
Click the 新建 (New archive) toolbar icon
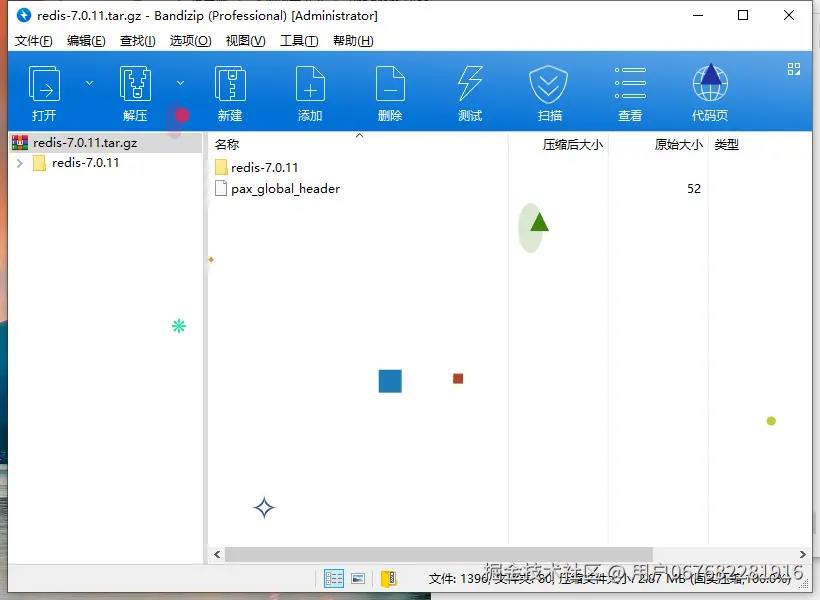[230, 84]
